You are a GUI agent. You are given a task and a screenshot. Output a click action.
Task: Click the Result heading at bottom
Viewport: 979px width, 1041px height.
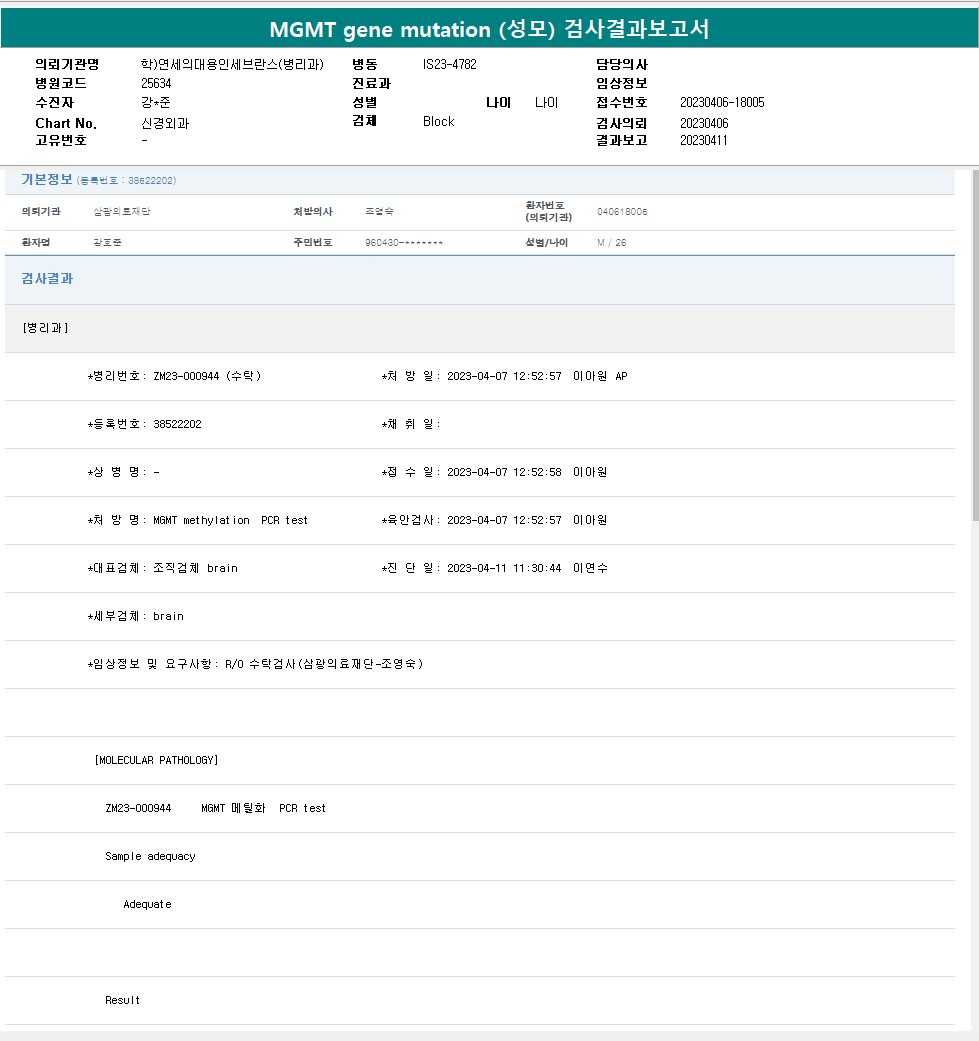122,1000
